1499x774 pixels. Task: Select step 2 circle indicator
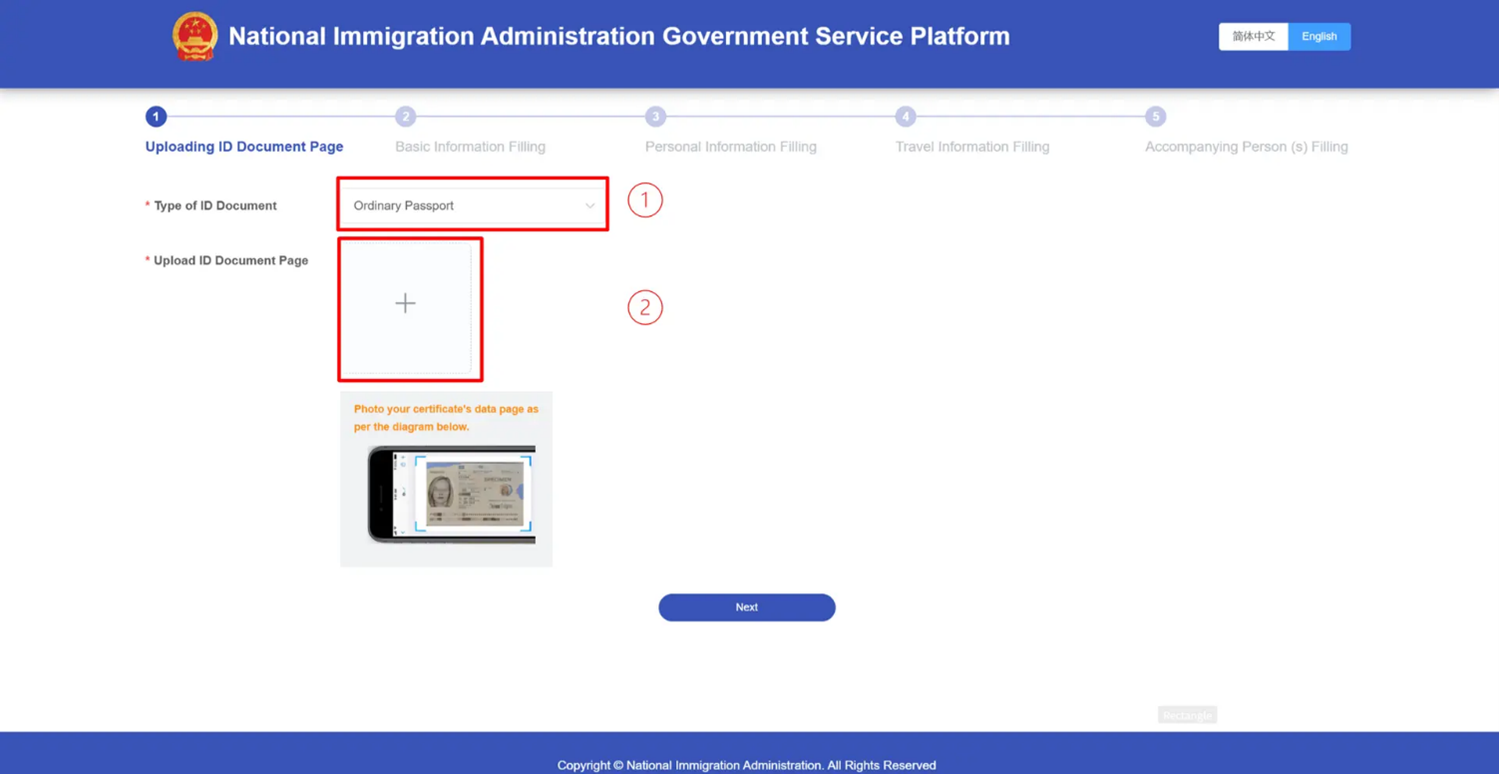405,117
